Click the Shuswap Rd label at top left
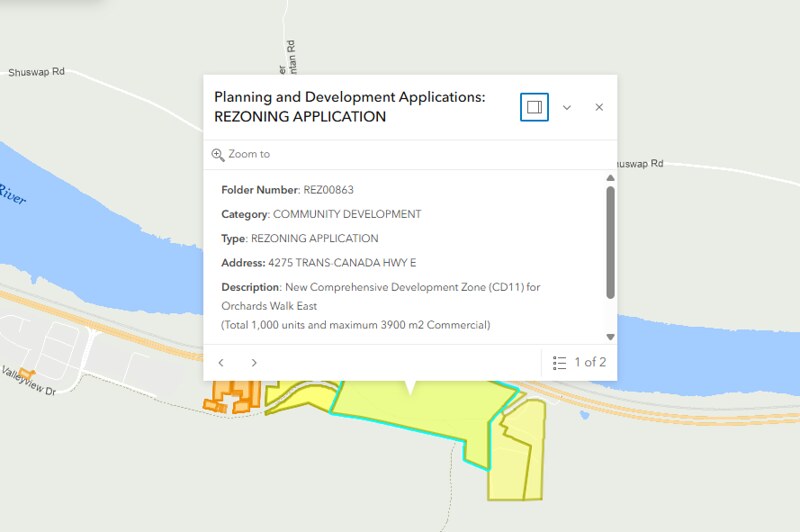Viewport: 800px width, 532px height. pyautogui.click(x=36, y=72)
